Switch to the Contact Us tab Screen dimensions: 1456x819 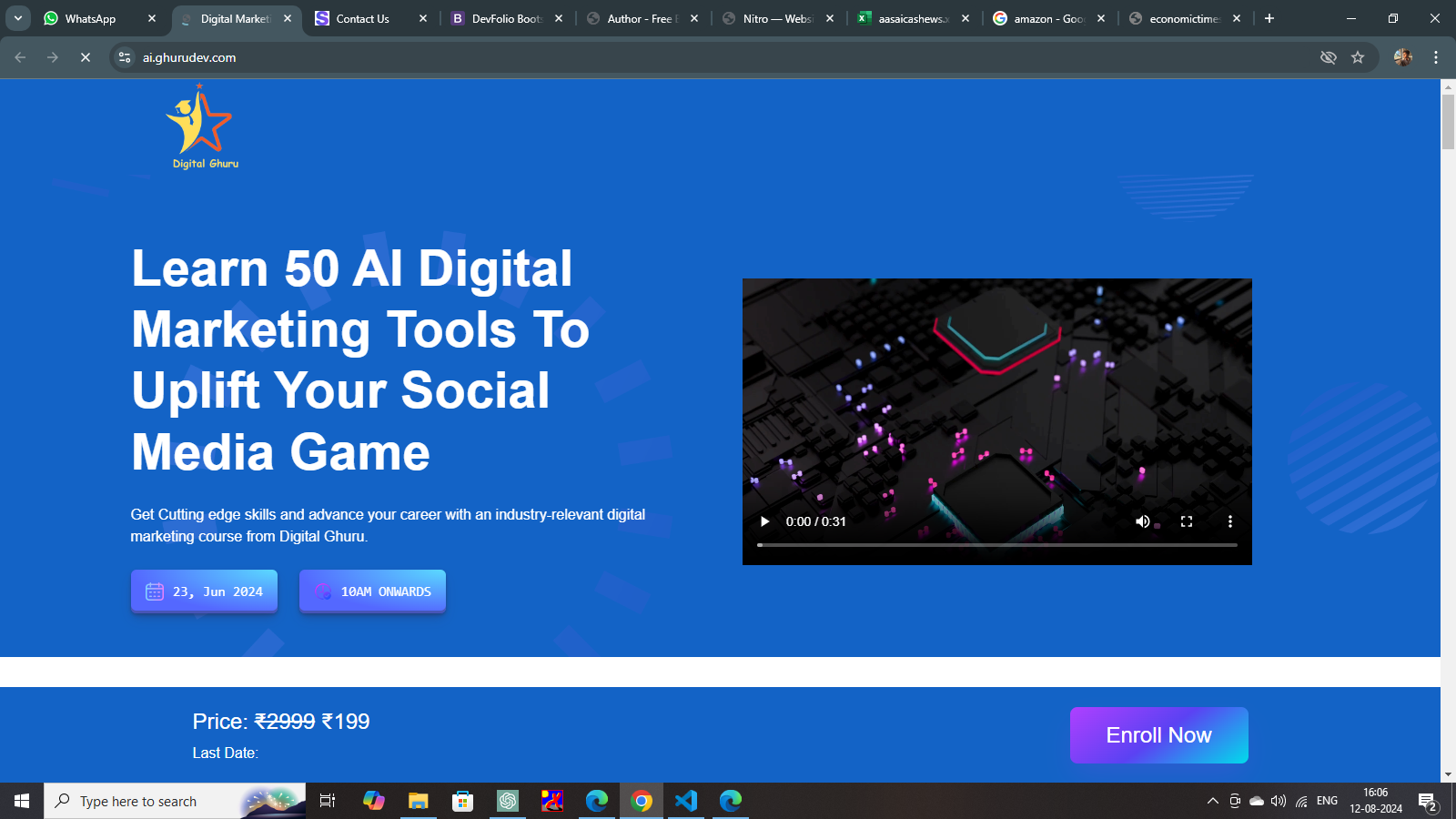click(362, 18)
